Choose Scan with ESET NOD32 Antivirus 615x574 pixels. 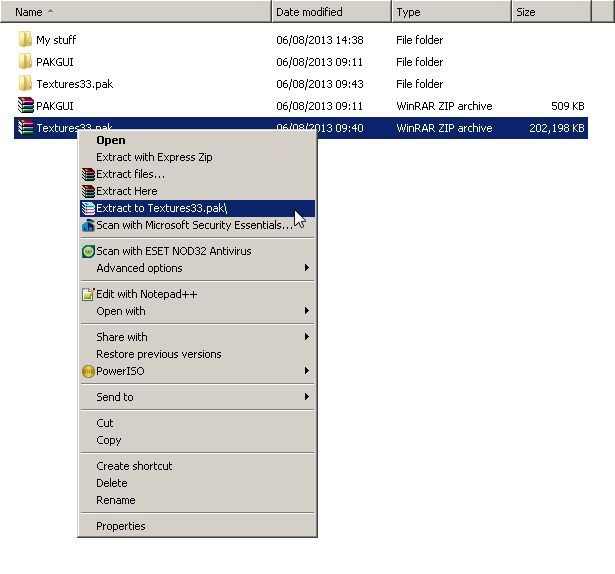(197, 251)
